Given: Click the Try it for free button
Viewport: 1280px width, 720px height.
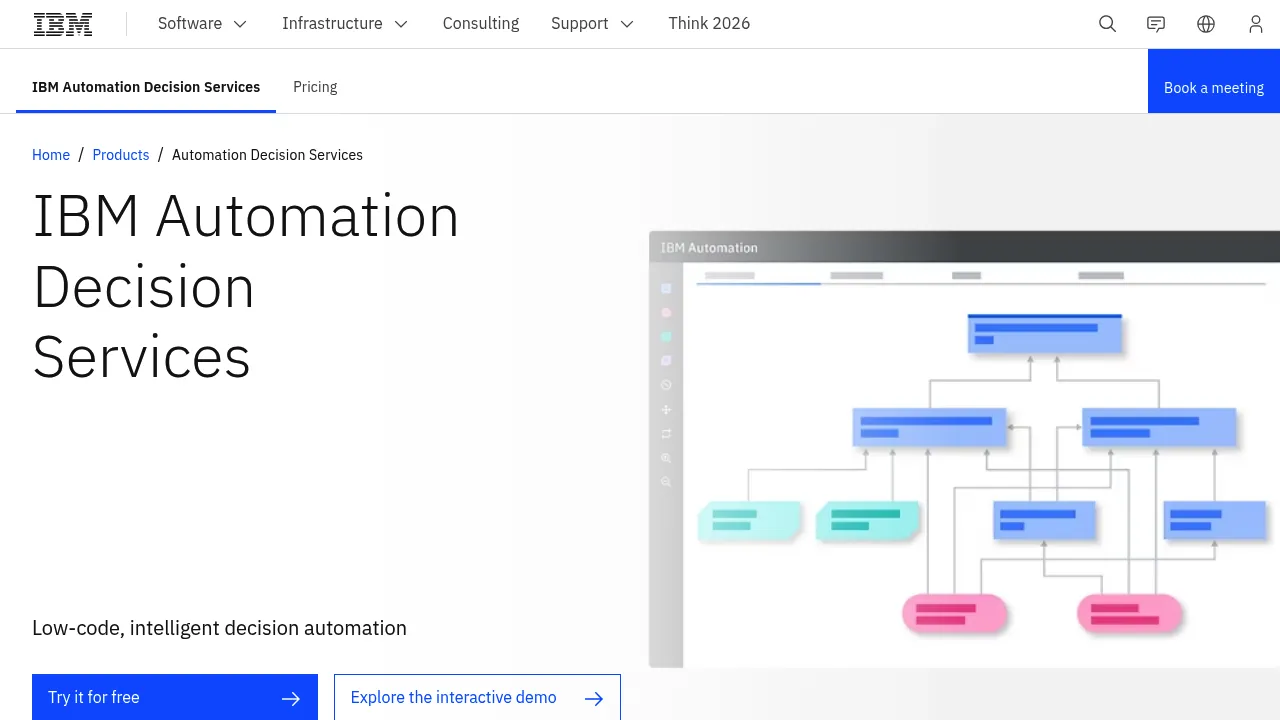Looking at the screenshot, I should [175, 697].
